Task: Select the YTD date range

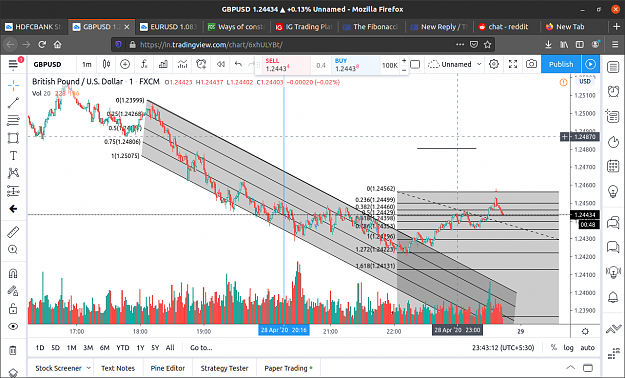Action: coord(123,348)
